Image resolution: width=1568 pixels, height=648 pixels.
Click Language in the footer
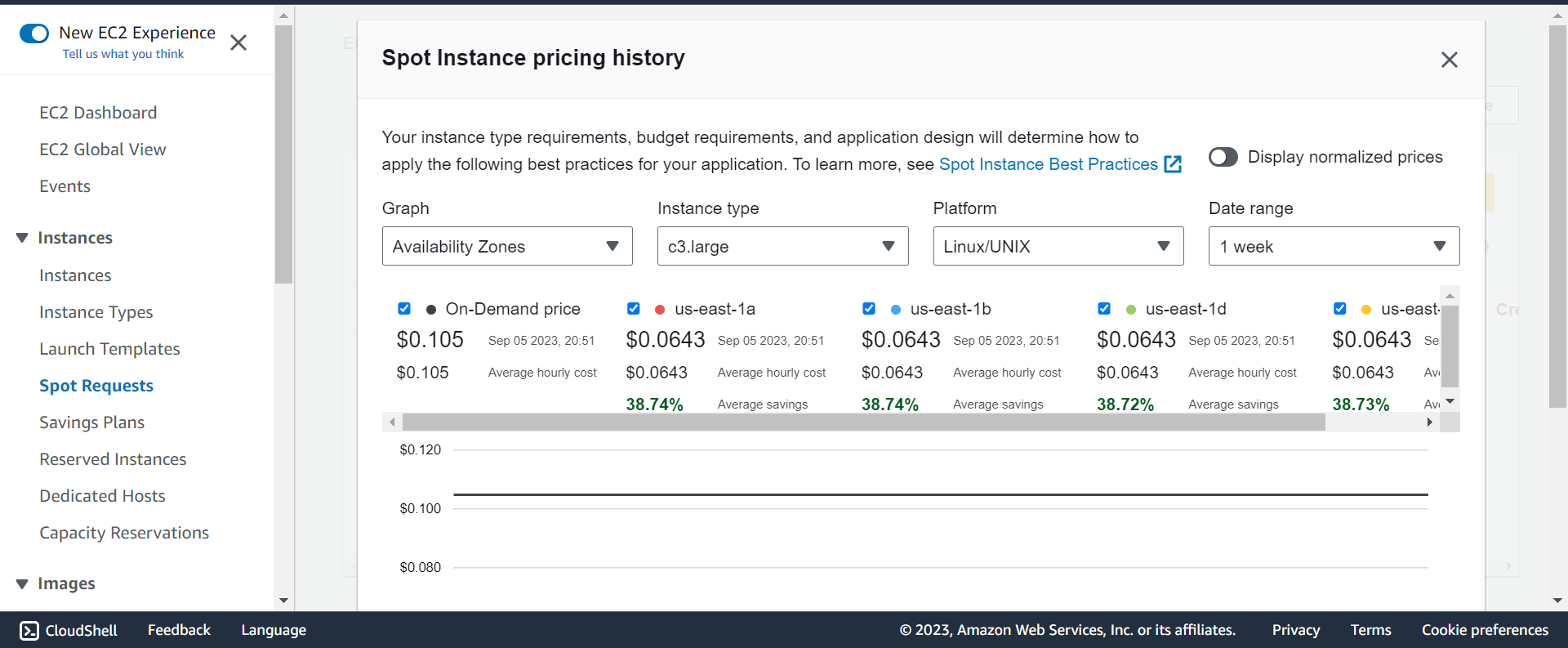pos(274,630)
